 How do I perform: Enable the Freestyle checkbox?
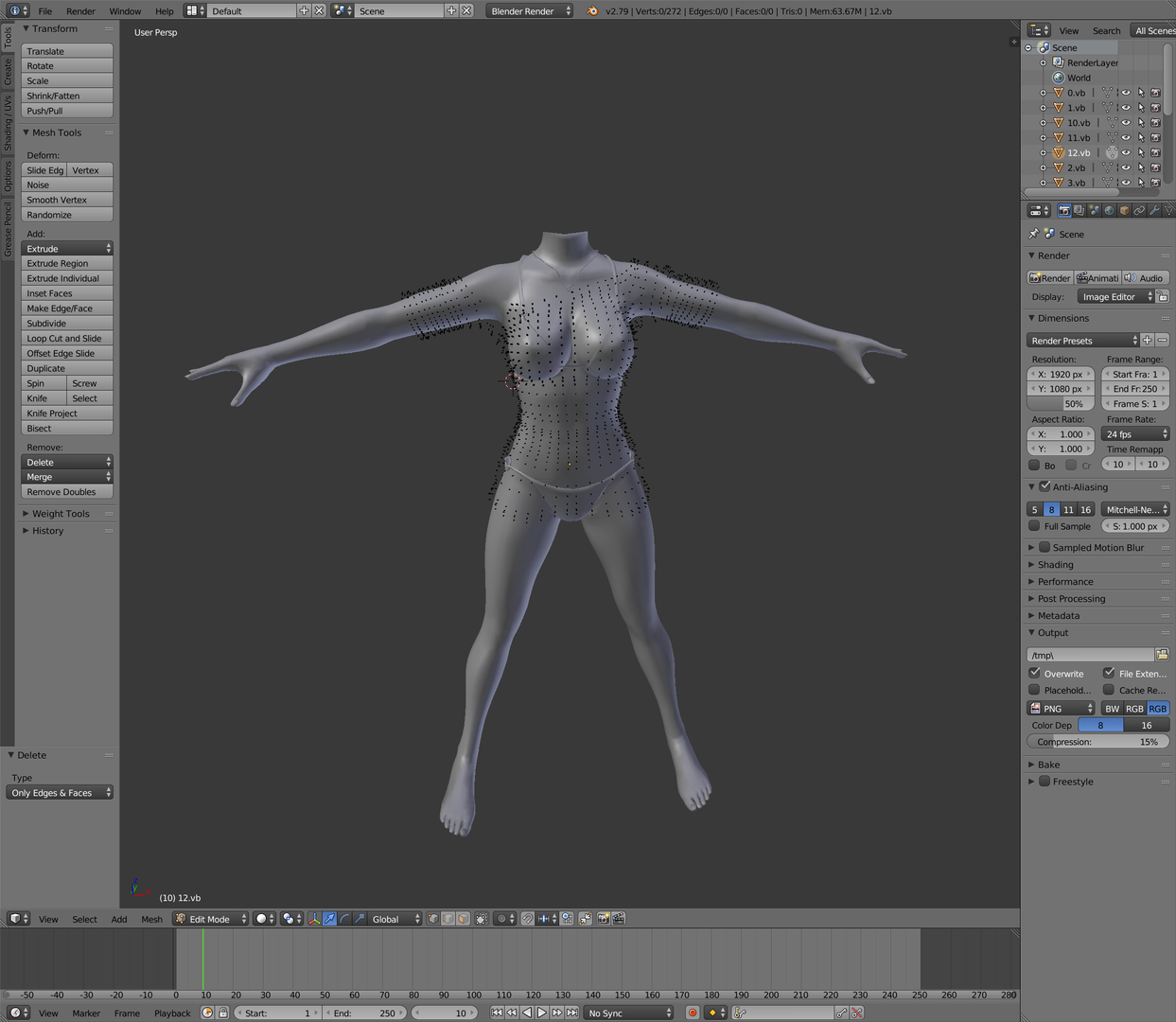click(1044, 782)
